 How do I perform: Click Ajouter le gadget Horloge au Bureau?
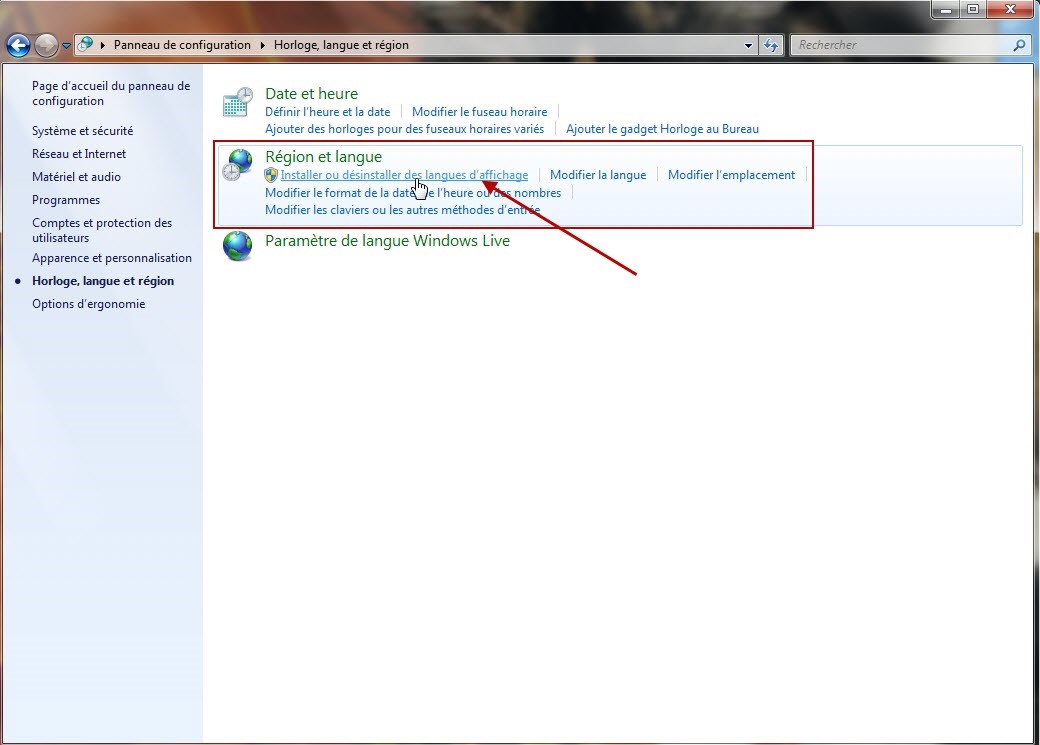tap(662, 128)
